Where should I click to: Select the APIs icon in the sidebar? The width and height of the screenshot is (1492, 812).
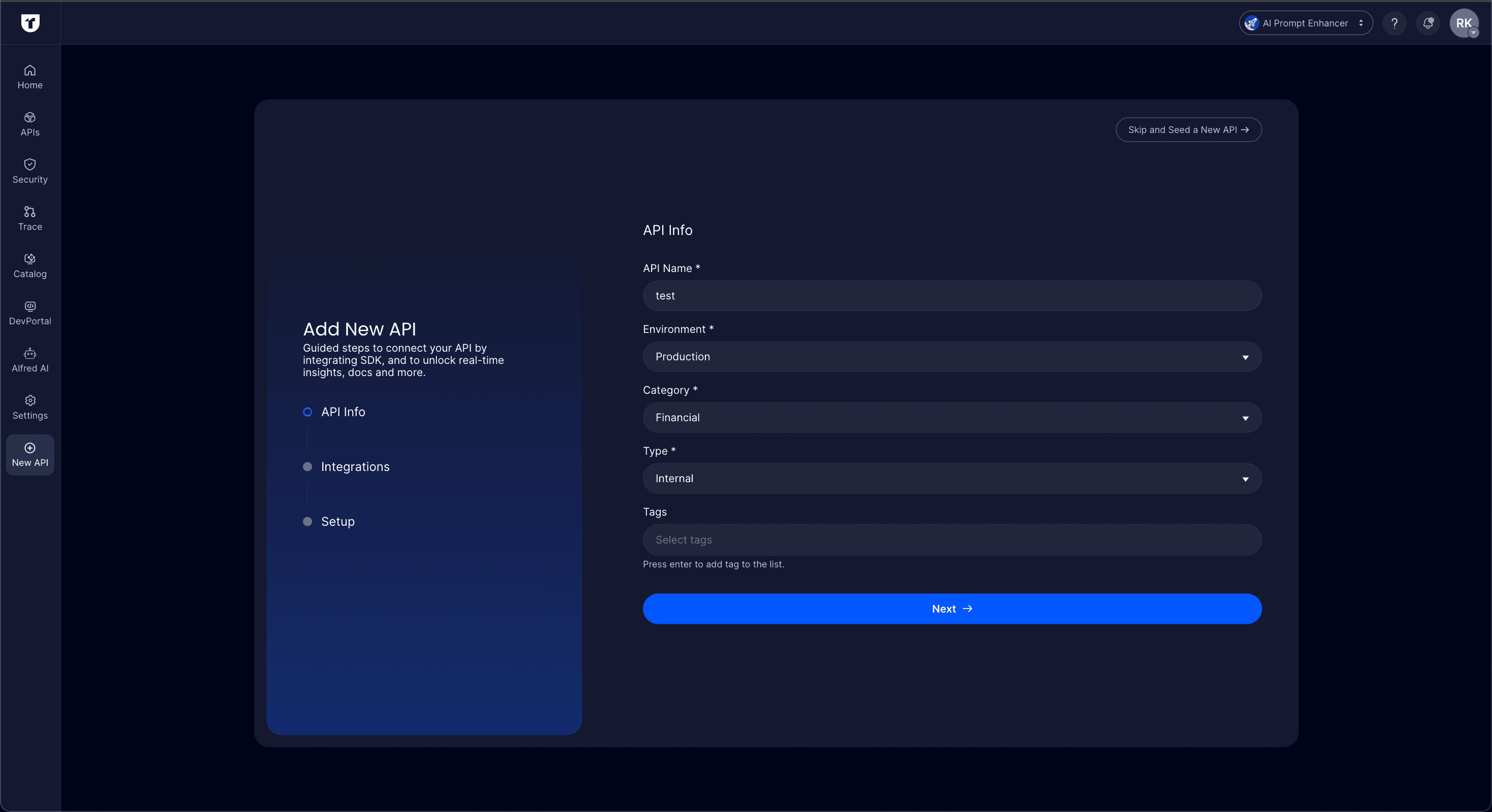pyautogui.click(x=29, y=124)
